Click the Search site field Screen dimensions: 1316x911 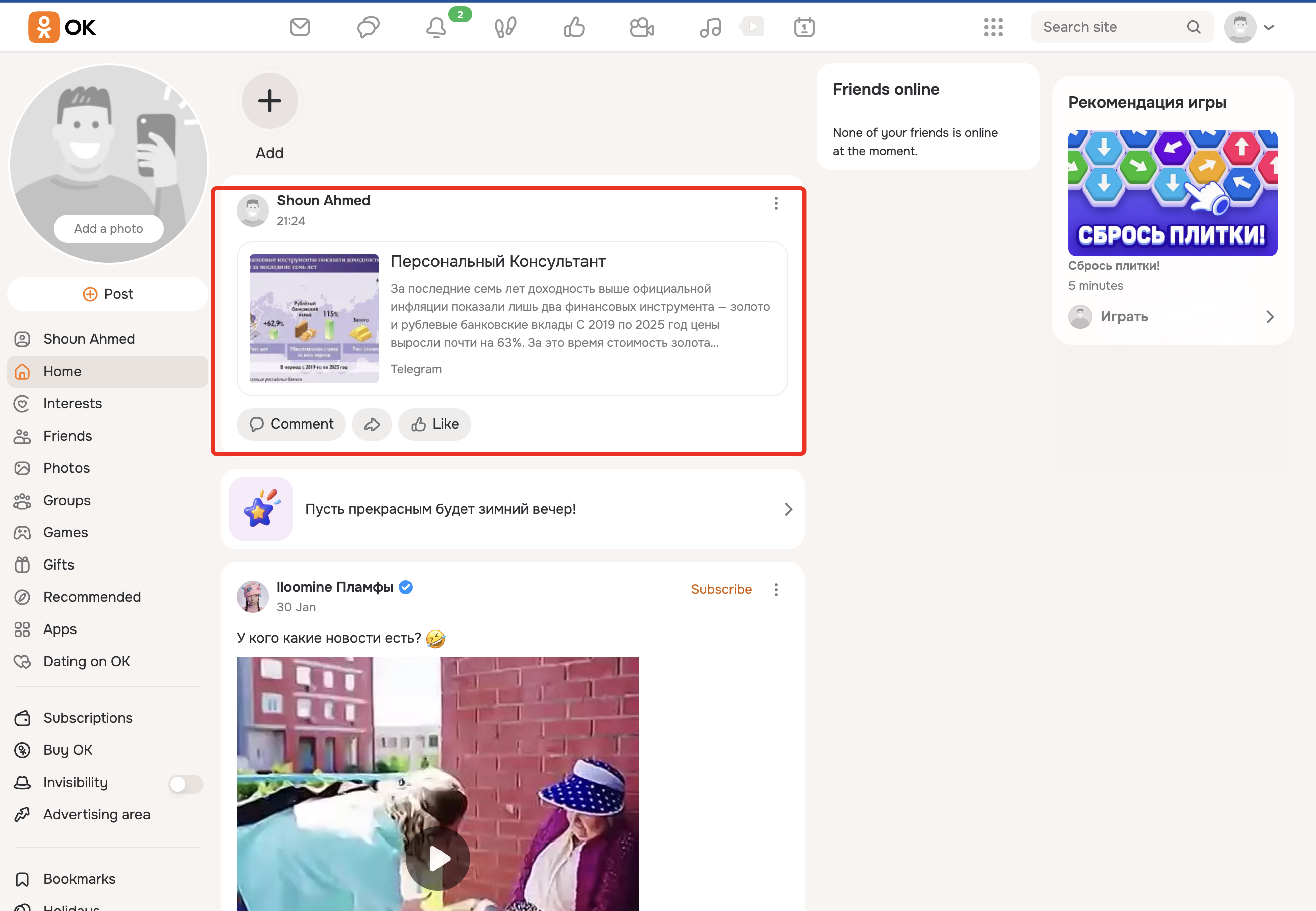(1107, 27)
